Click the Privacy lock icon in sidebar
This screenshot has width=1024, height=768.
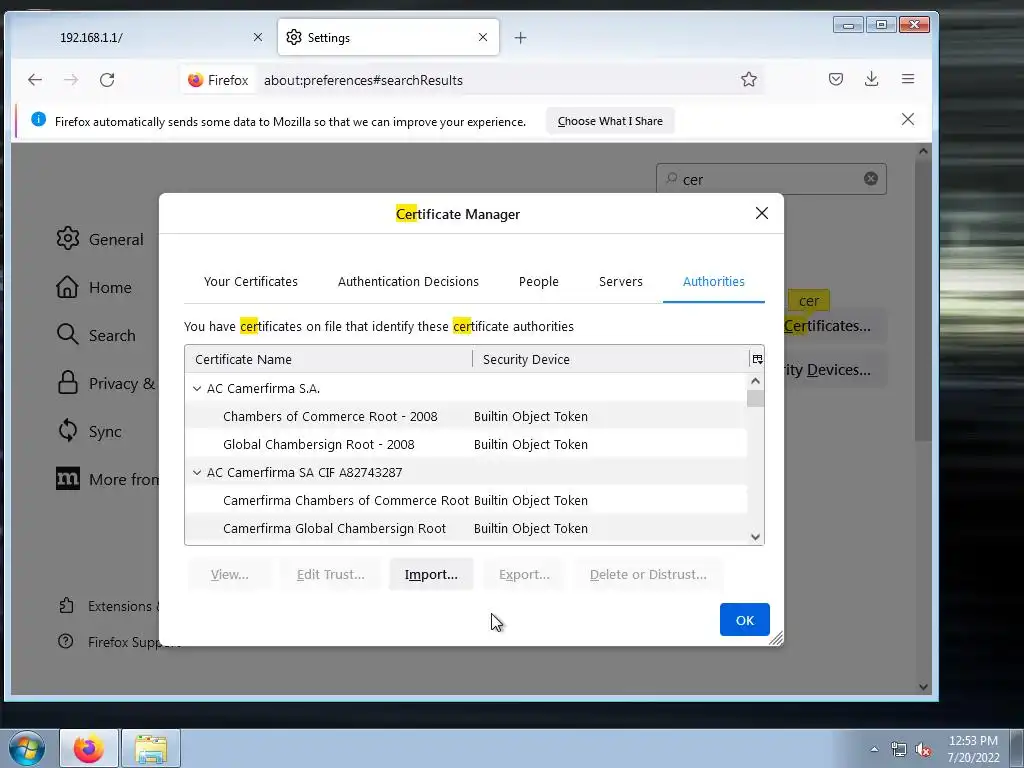coord(67,383)
